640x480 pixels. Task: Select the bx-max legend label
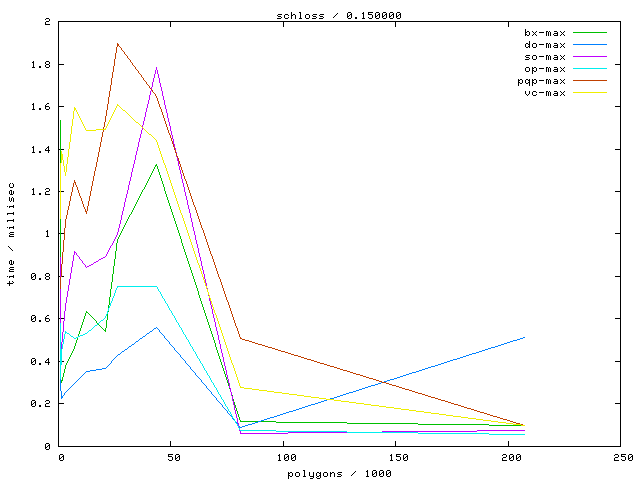[545, 33]
